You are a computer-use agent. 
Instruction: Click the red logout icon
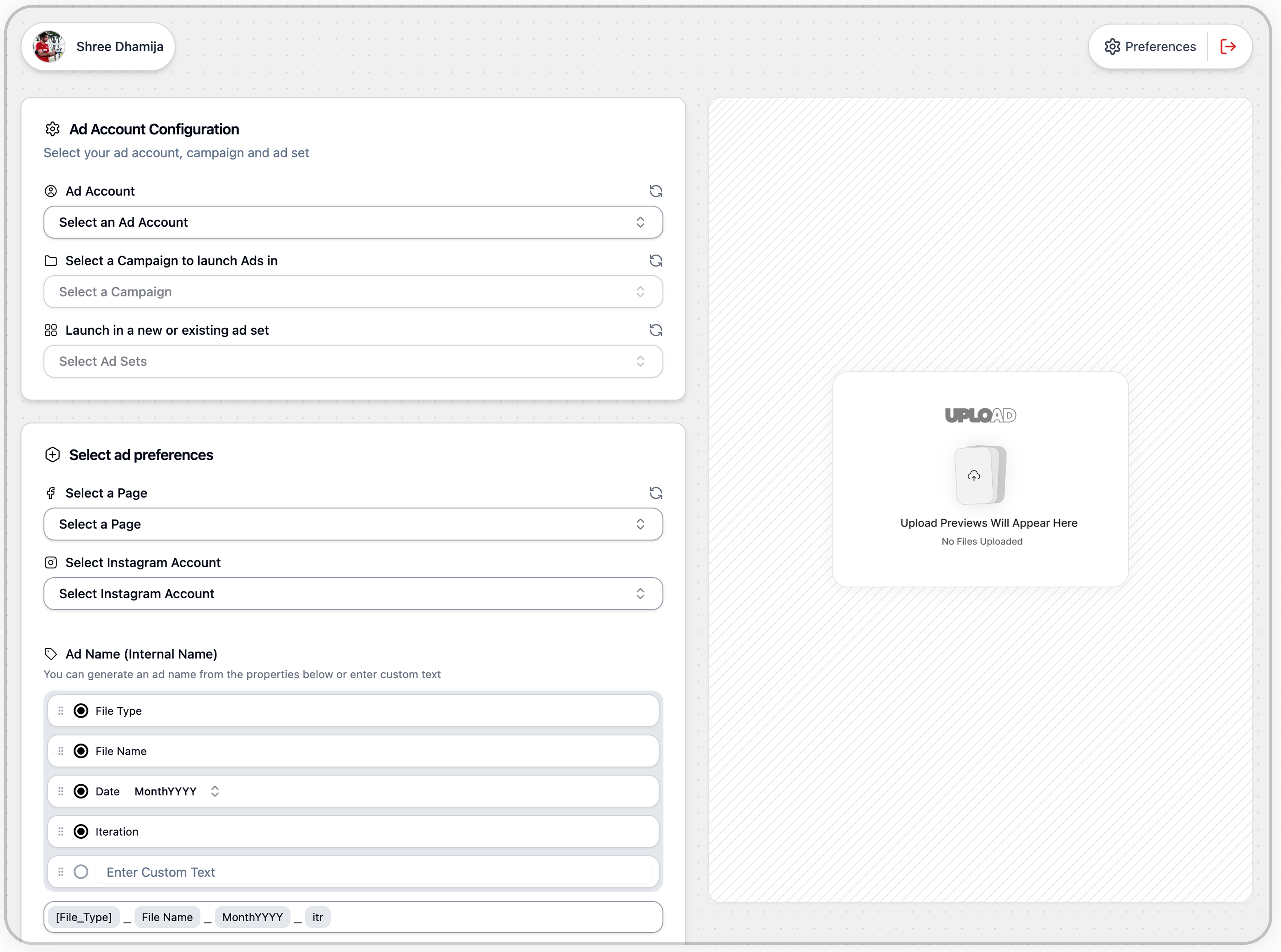click(1228, 47)
